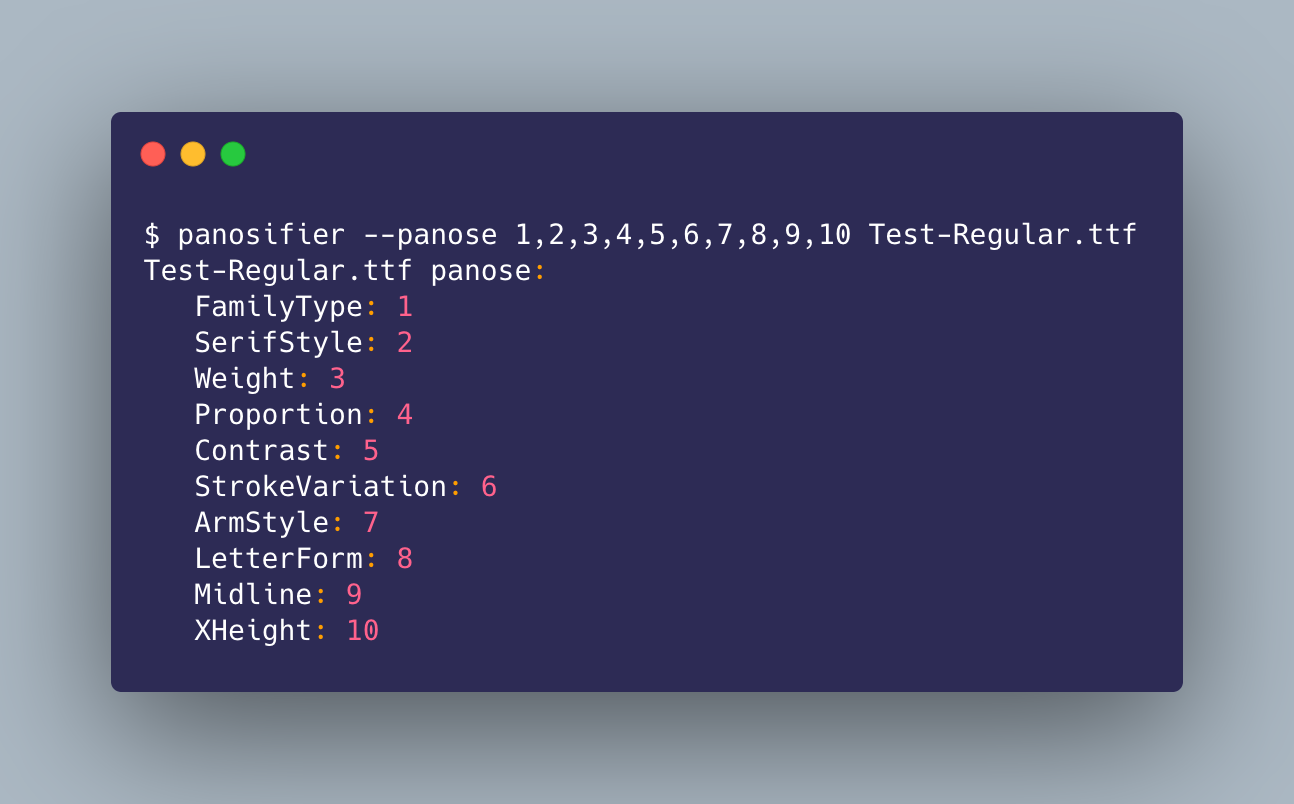Click the value 10 beside XHeight
Image resolution: width=1294 pixels, height=804 pixels.
[363, 631]
